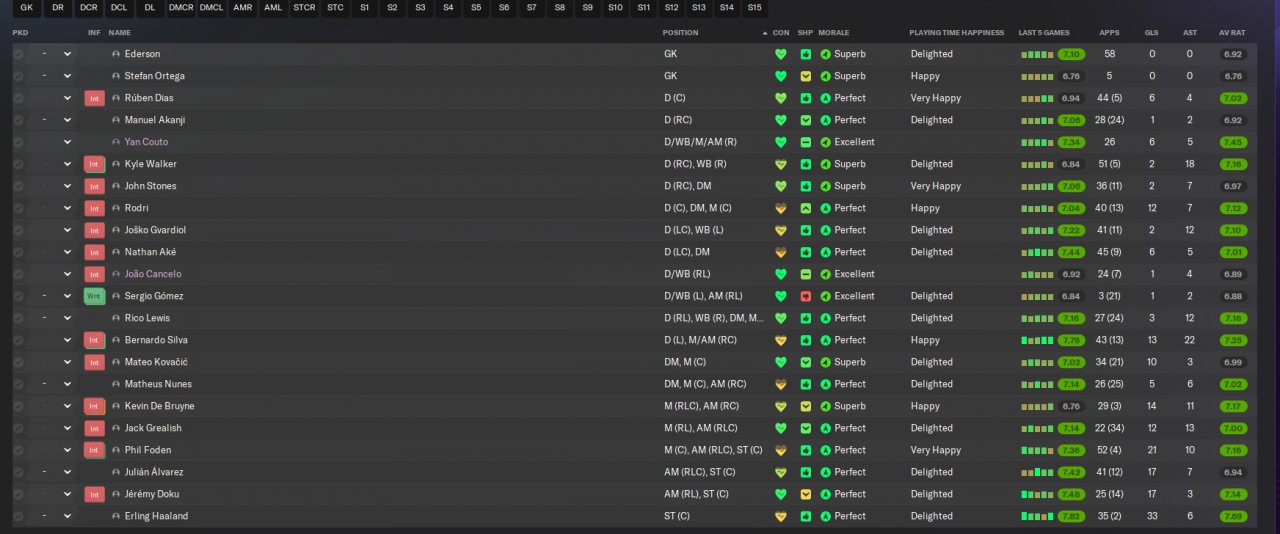The image size is (1280, 534).
Task: Open Yan Couto's player profile
Action: [146, 142]
